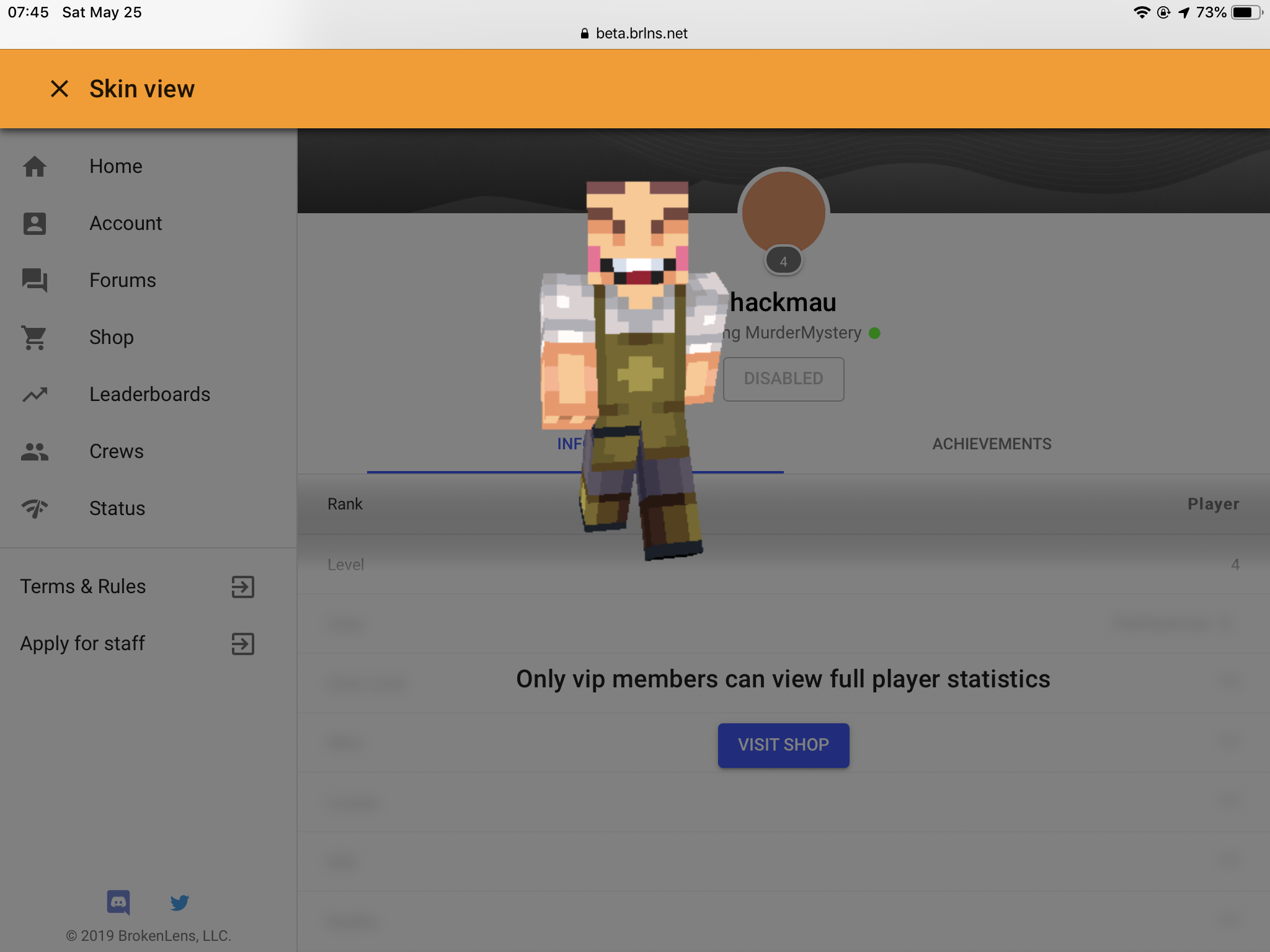Click the VISIT SHOP button
The image size is (1270, 952).
[x=783, y=745]
